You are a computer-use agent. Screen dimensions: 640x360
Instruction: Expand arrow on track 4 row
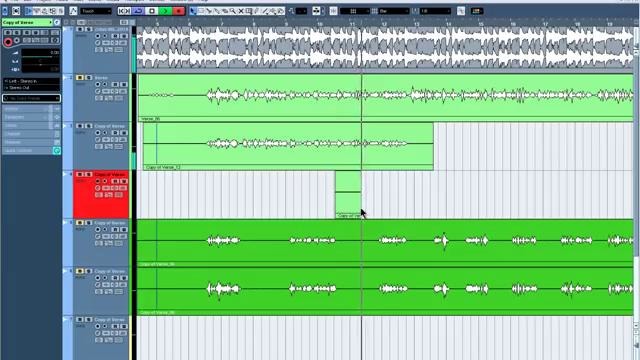pyautogui.click(x=64, y=174)
